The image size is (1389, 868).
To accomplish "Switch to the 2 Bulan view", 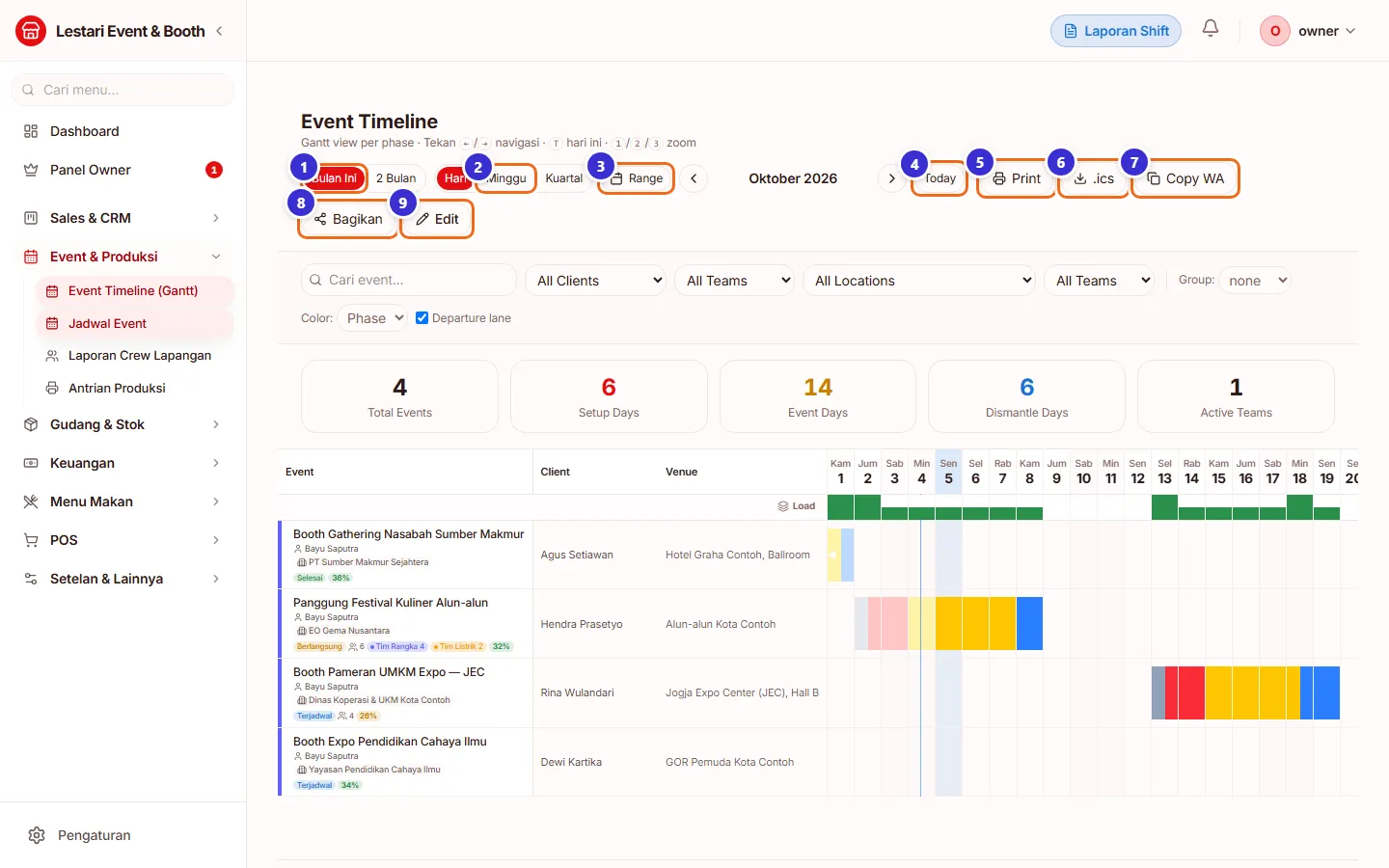I will (395, 178).
